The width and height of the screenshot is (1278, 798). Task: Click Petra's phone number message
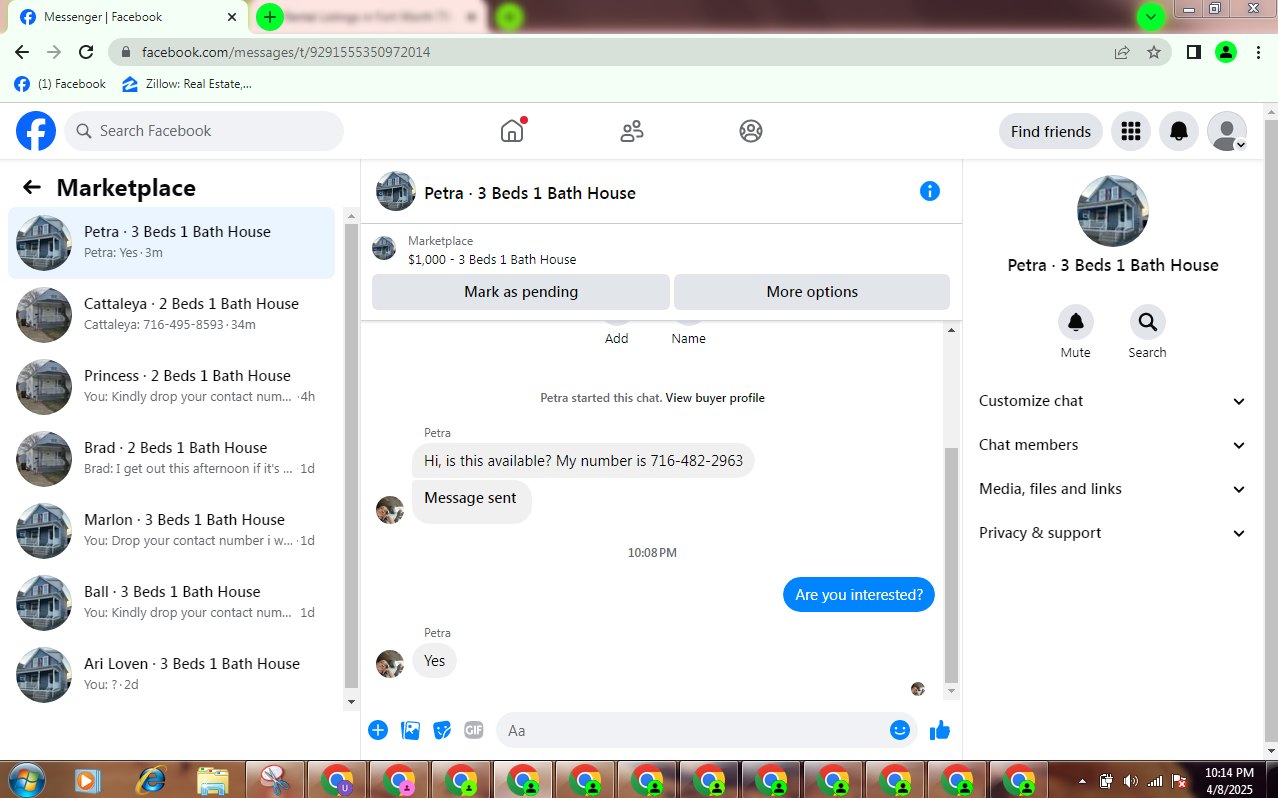[584, 461]
